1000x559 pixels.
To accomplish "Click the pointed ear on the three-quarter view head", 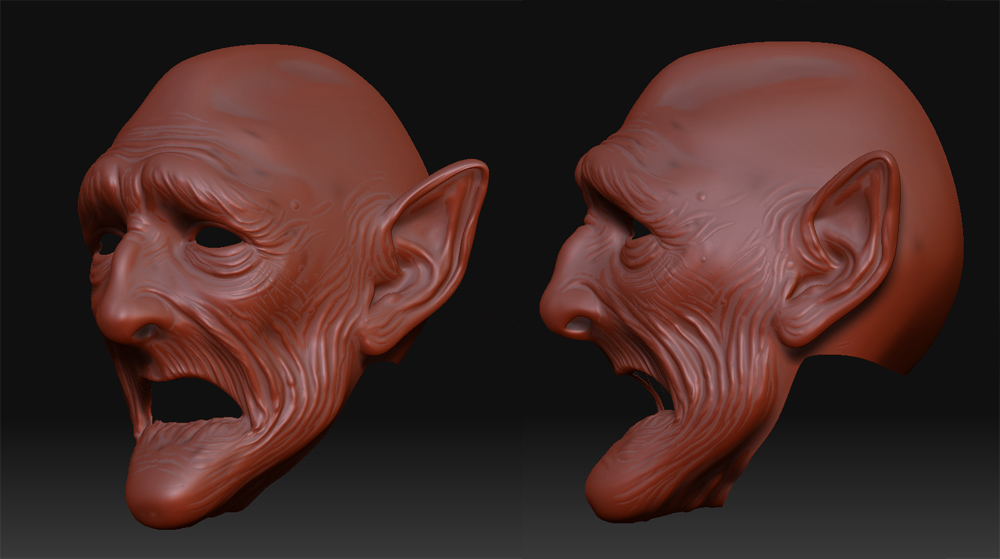I will pos(423,255).
